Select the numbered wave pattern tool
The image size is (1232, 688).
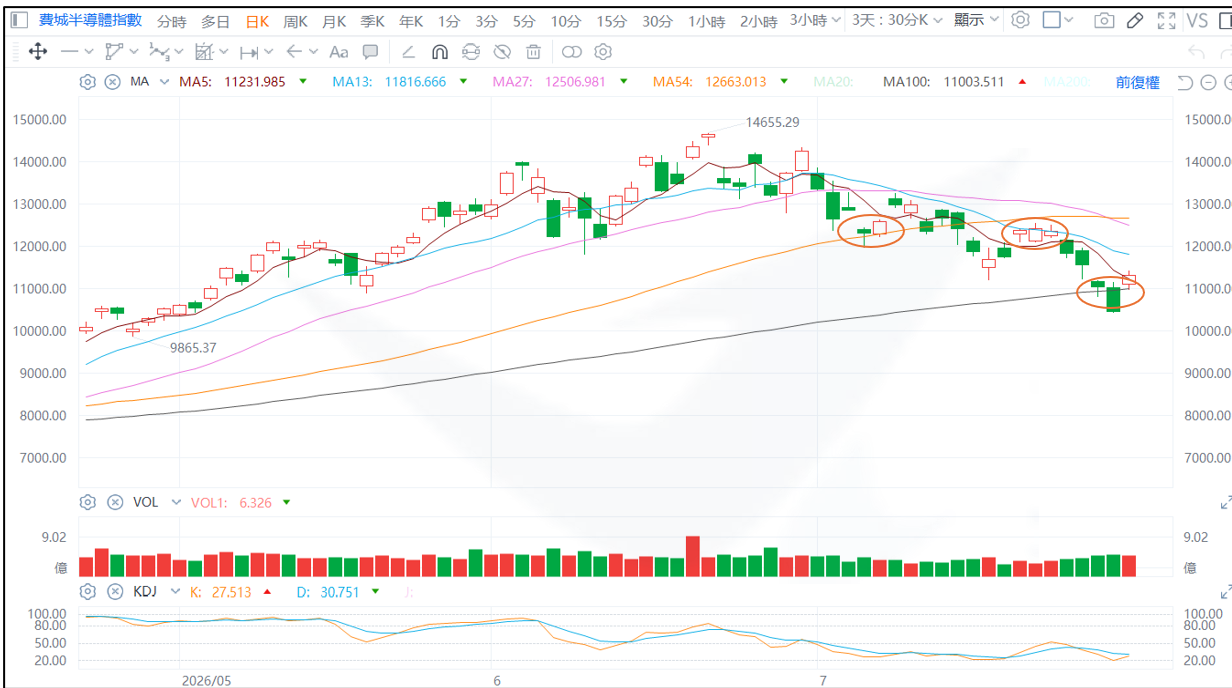coord(159,52)
